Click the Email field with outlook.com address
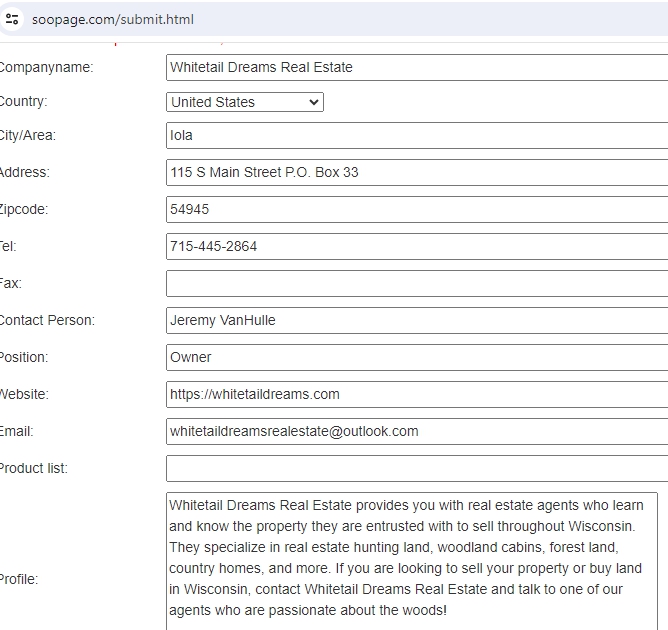Screen dimensions: 668x630 416,431
